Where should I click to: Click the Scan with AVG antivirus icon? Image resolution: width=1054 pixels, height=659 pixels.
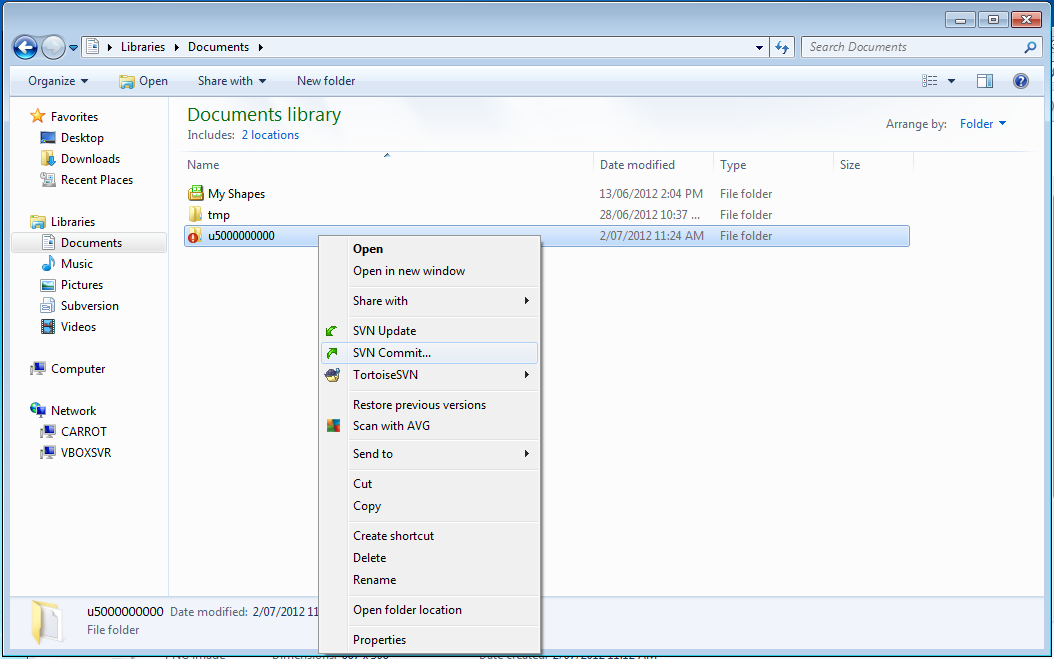click(x=333, y=425)
